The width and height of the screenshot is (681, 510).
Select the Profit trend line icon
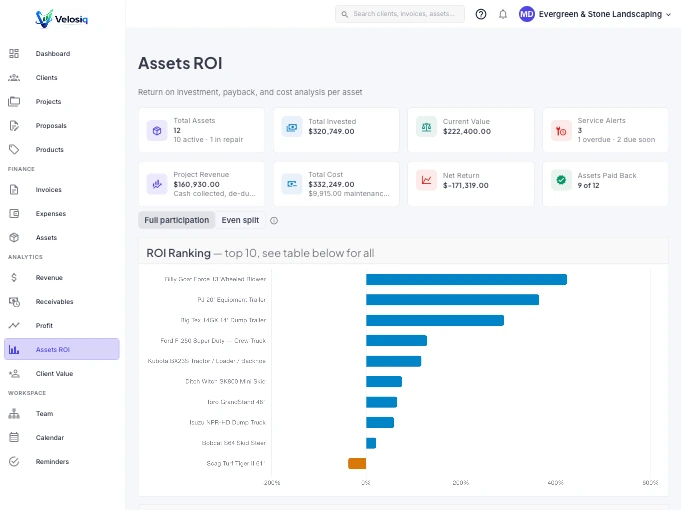[14, 325]
